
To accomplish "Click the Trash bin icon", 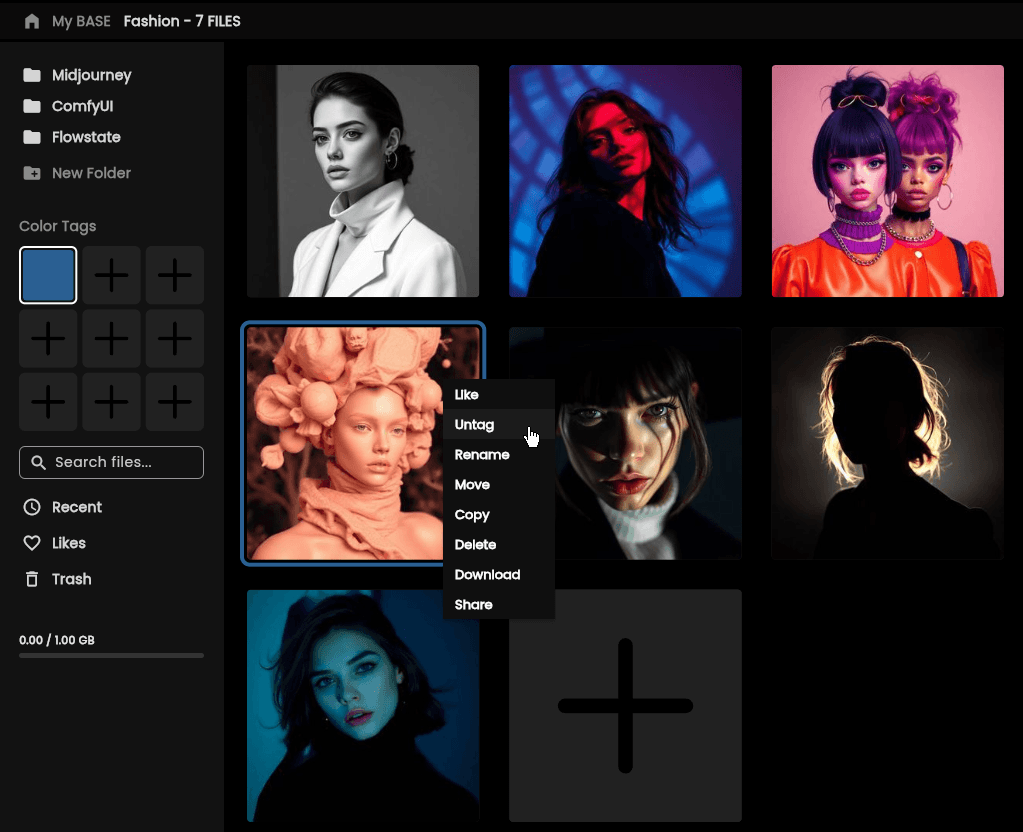I will pos(32,579).
